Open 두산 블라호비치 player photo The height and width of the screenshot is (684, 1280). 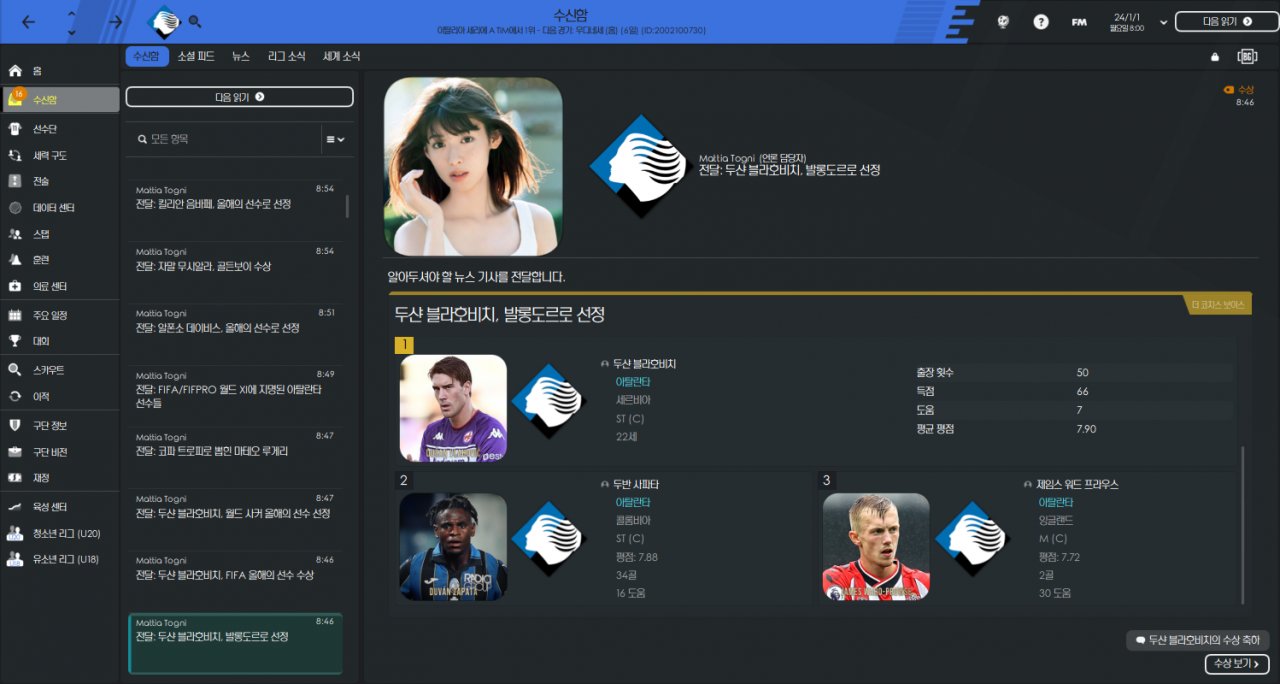pyautogui.click(x=453, y=408)
